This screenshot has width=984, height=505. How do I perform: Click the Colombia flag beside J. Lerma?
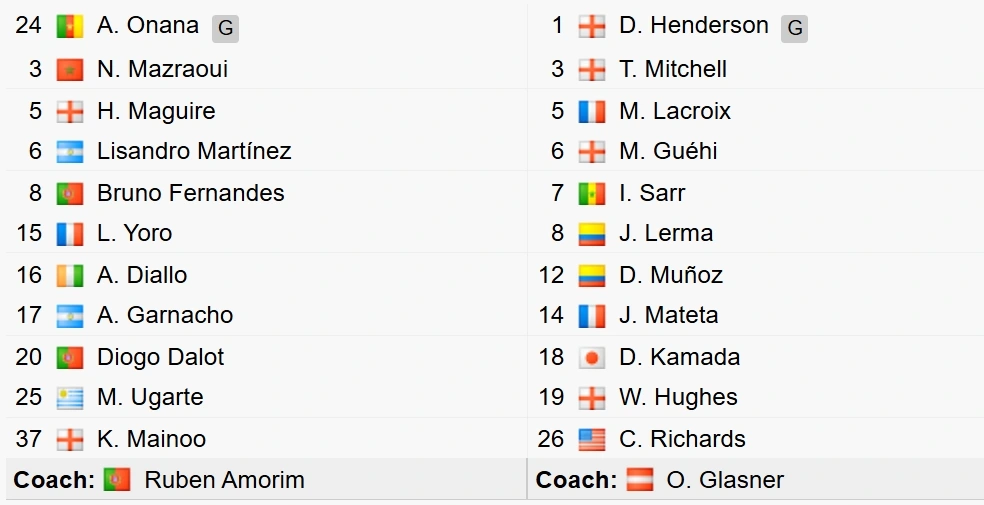click(592, 234)
